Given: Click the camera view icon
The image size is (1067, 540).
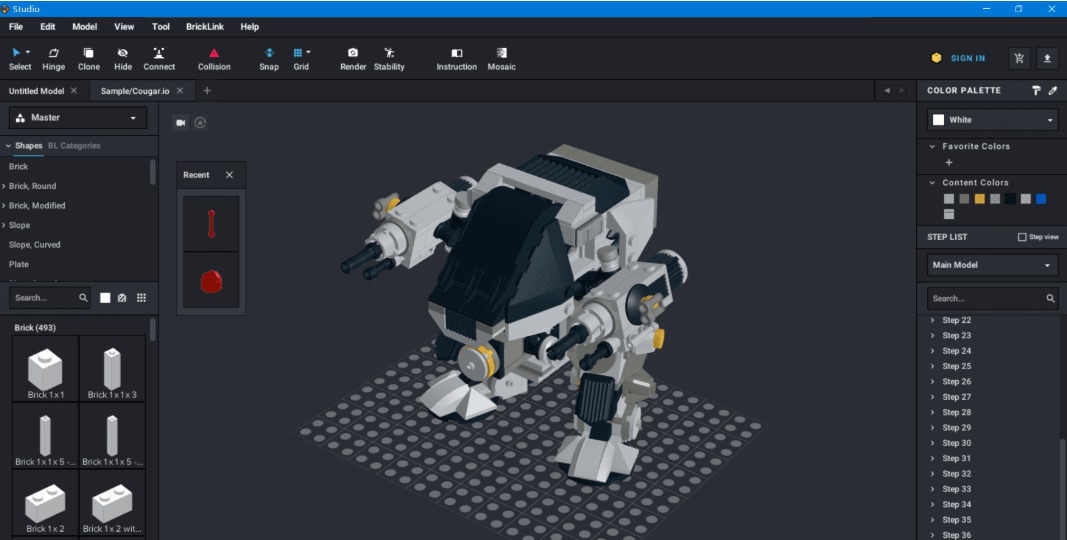Looking at the screenshot, I should click(x=180, y=122).
